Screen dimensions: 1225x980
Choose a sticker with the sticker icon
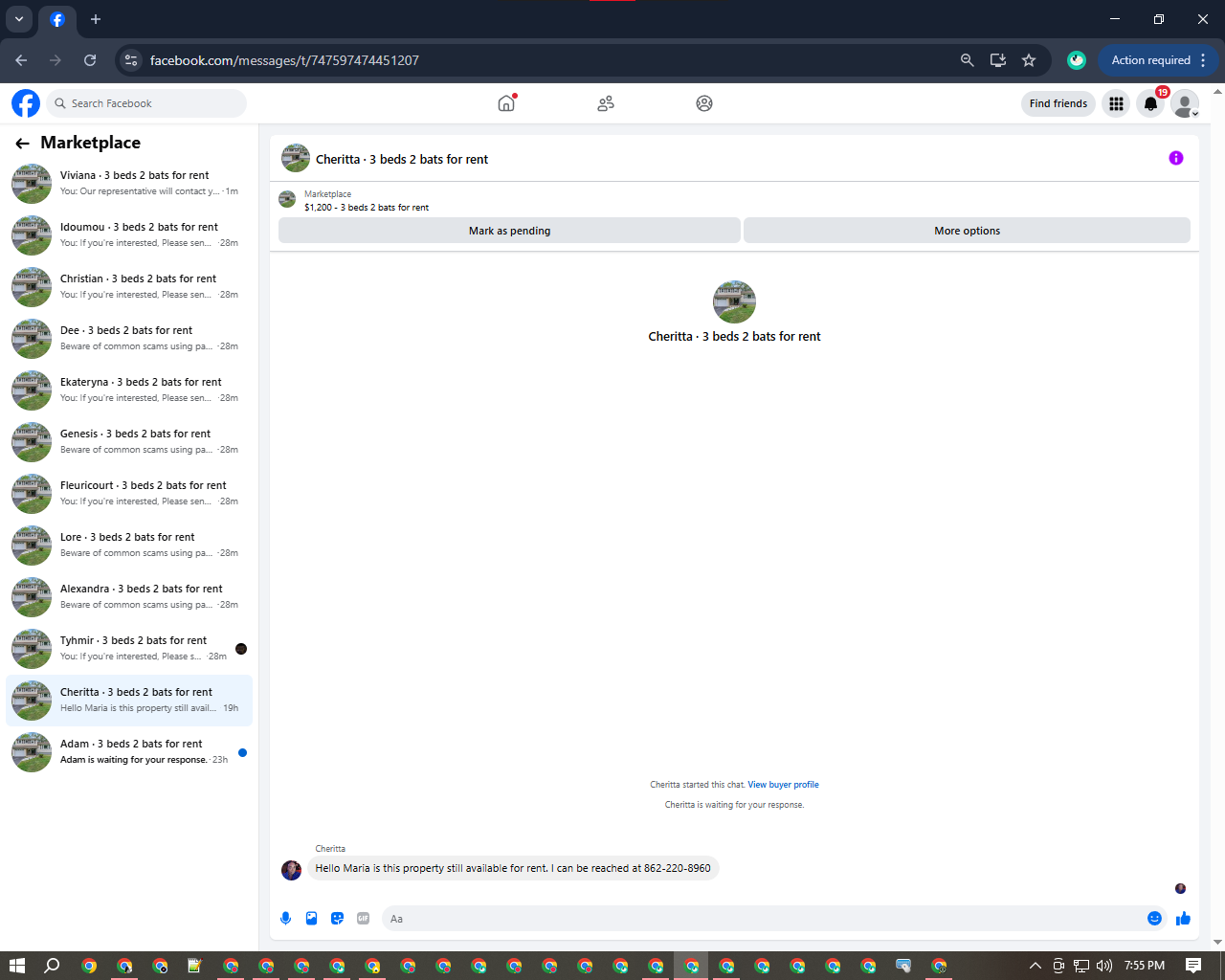pyautogui.click(x=337, y=919)
